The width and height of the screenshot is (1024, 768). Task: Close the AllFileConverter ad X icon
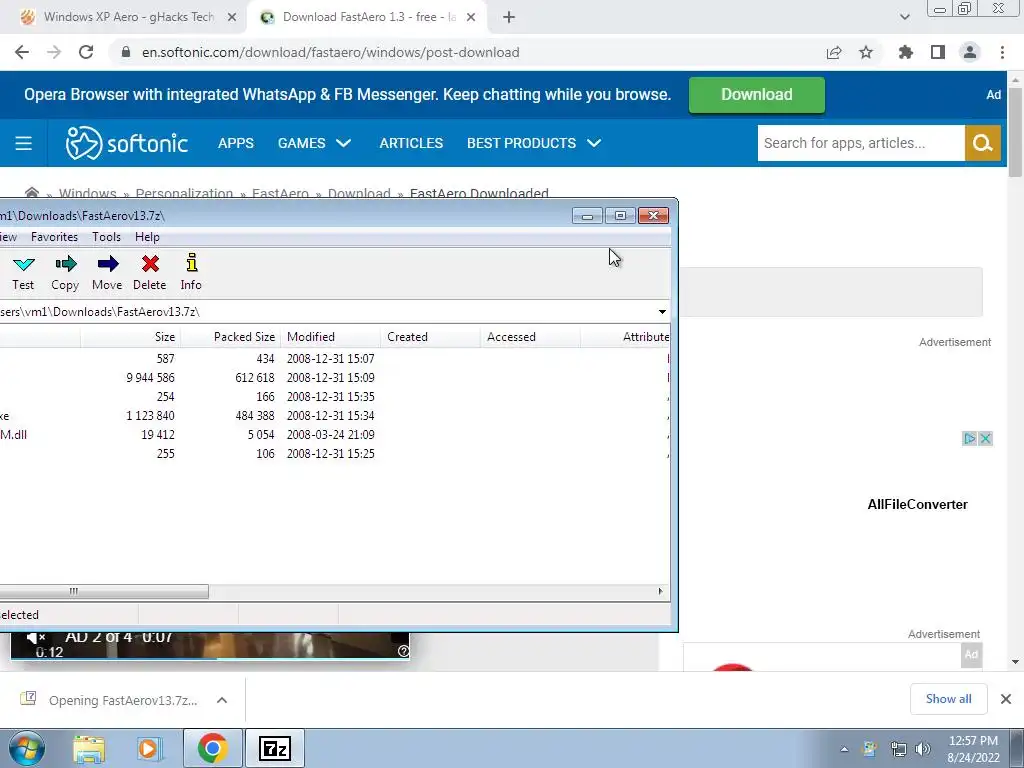click(986, 439)
